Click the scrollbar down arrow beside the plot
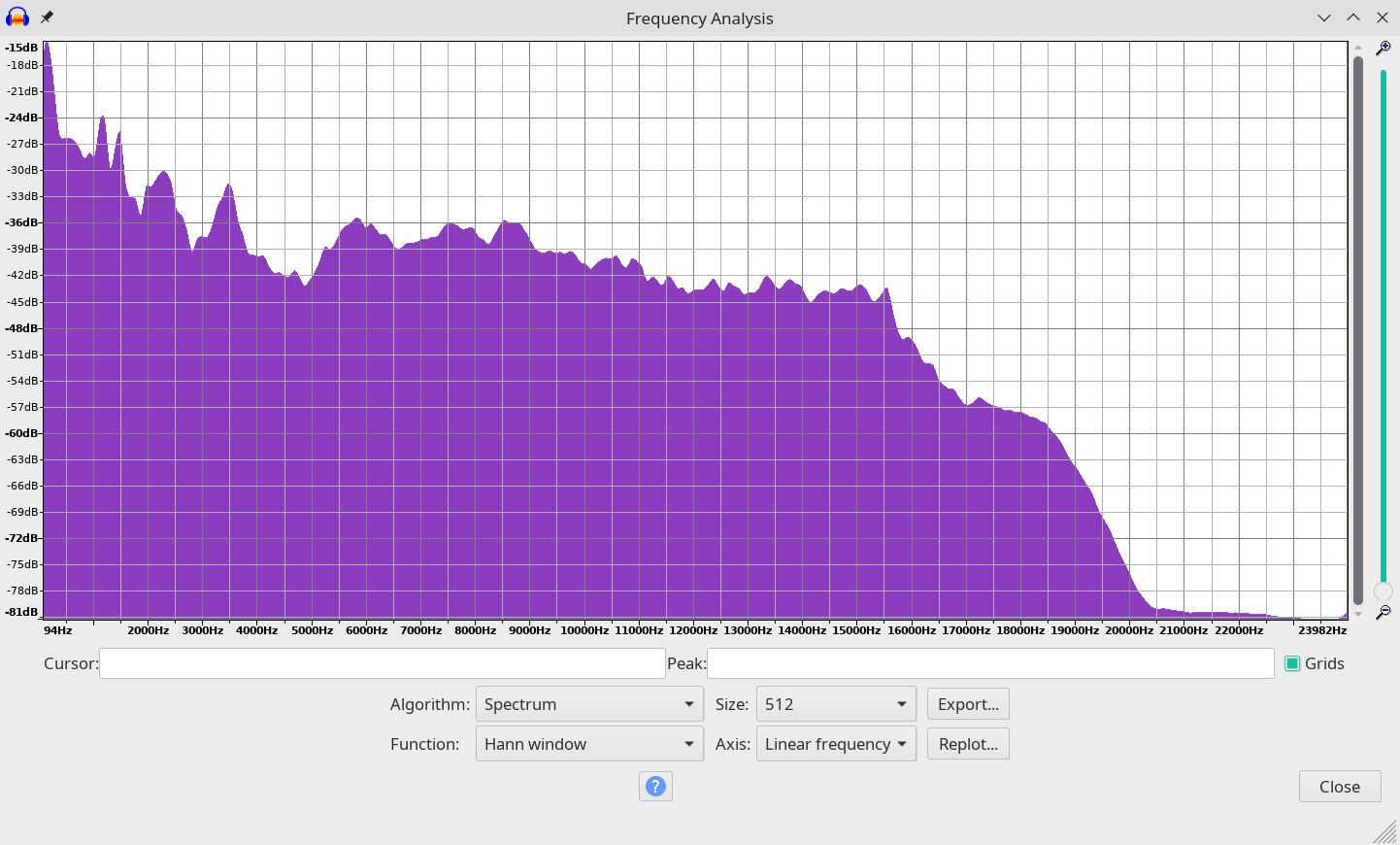Viewport: 1400px width, 845px height. coord(1358,613)
